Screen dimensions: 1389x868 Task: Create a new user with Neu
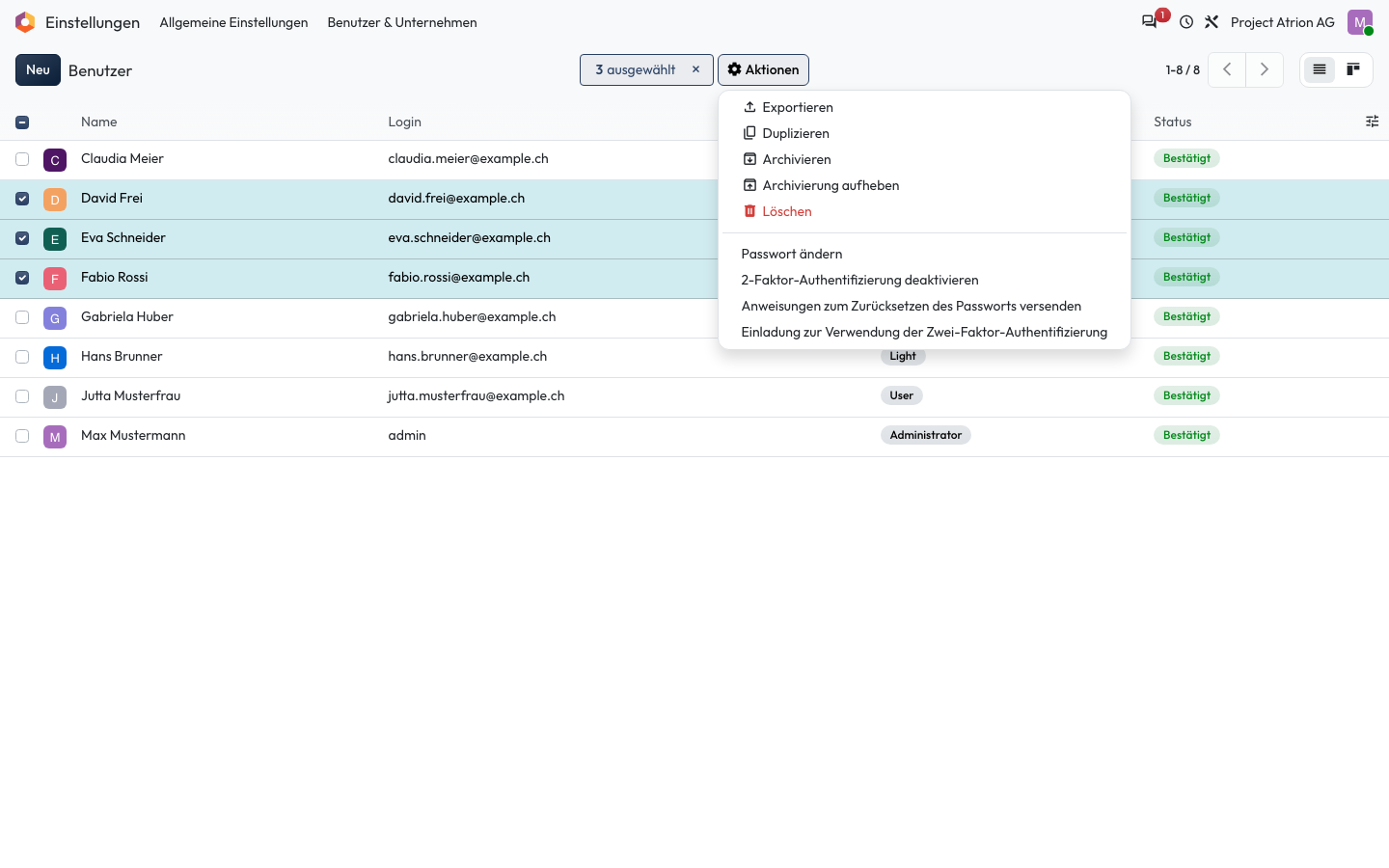(x=38, y=69)
